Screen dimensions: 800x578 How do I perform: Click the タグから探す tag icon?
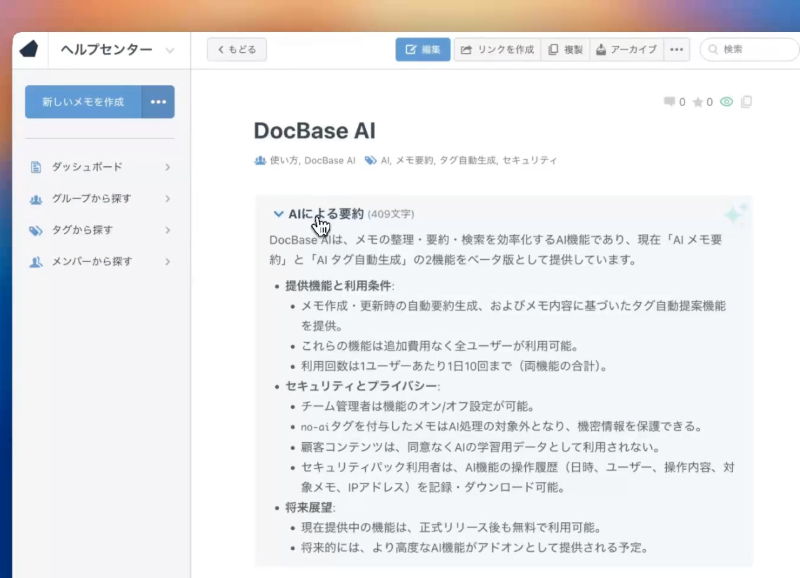click(36, 230)
